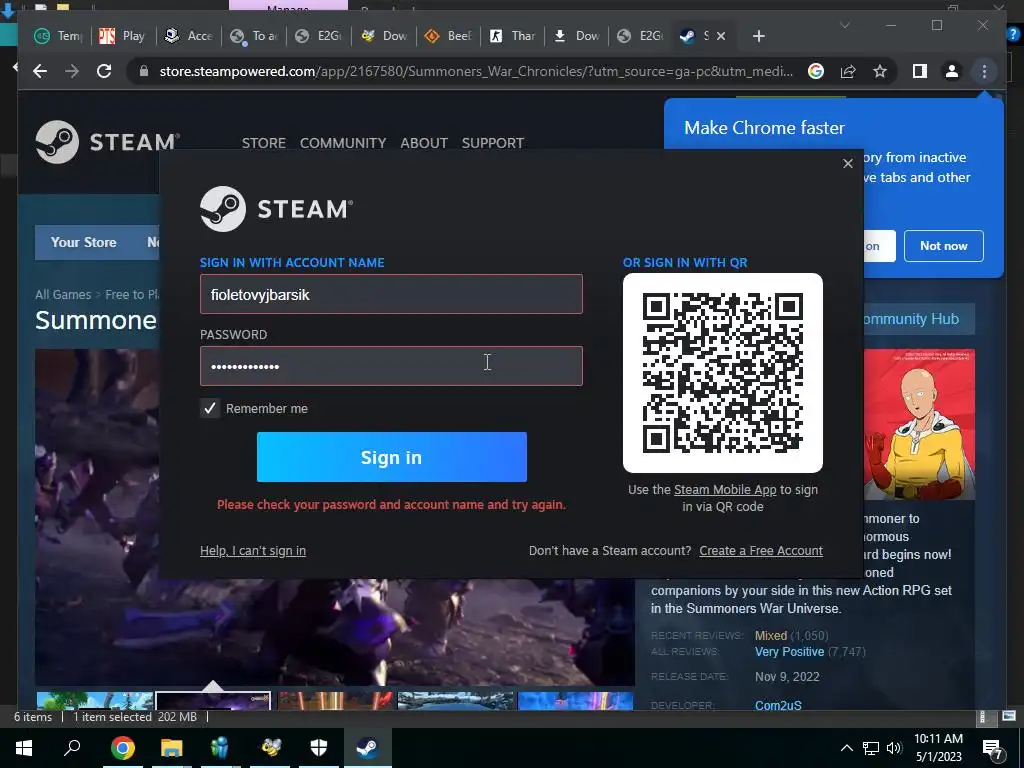Viewport: 1024px width, 768px height.
Task: Open the Chrome side panel icon
Action: (920, 71)
